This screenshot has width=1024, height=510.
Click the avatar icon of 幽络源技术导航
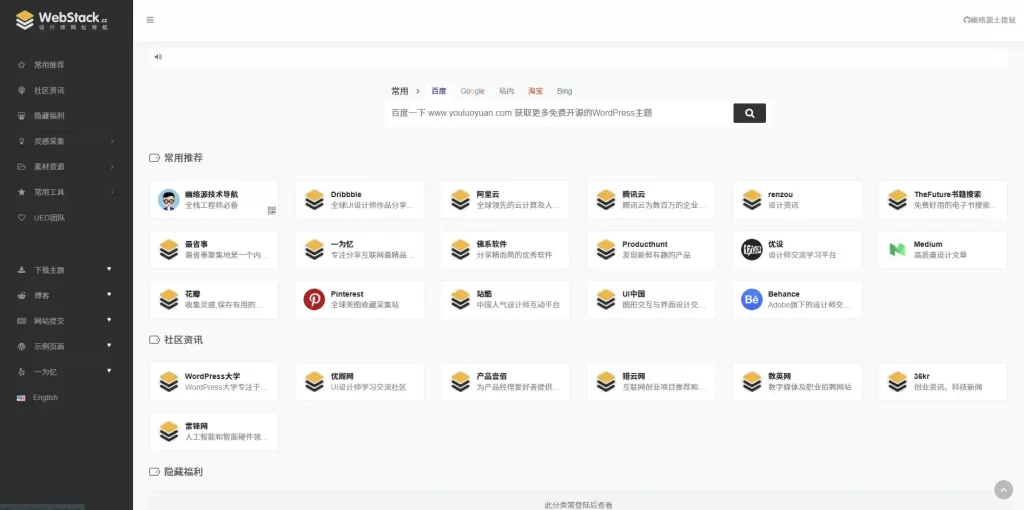coord(168,200)
